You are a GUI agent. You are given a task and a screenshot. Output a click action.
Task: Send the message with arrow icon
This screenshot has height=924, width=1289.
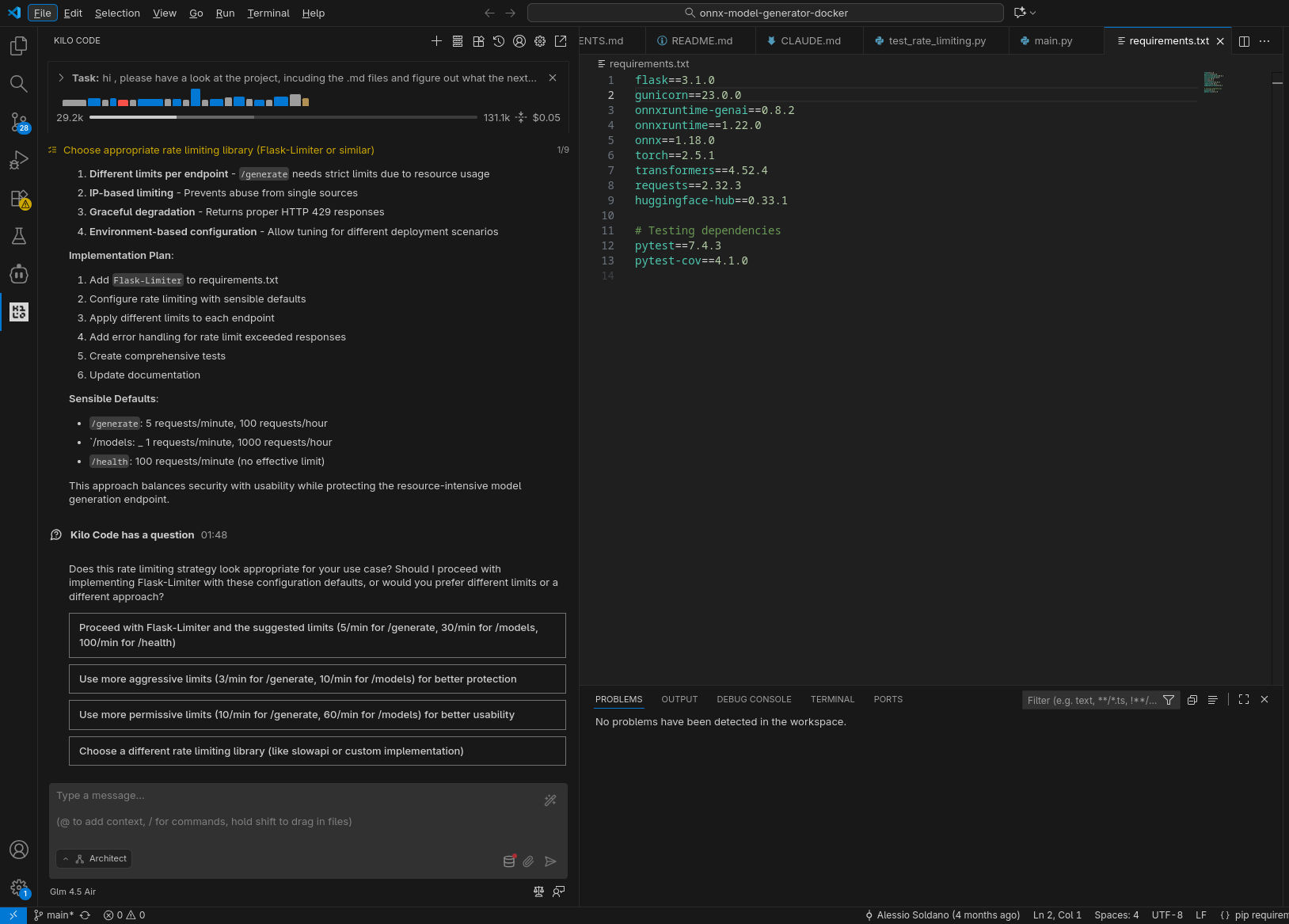550,861
